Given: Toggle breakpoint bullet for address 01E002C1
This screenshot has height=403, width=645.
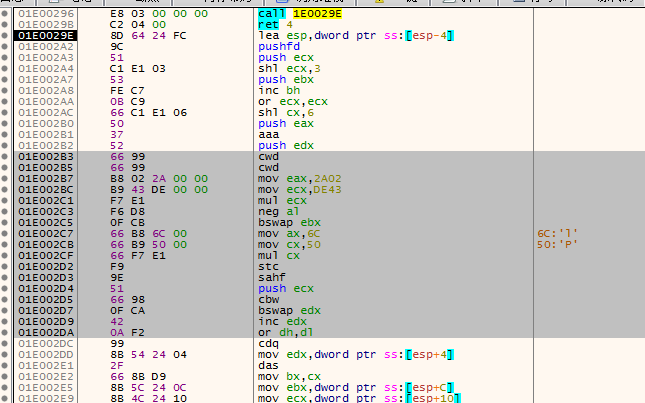Looking at the screenshot, I should (5, 201).
